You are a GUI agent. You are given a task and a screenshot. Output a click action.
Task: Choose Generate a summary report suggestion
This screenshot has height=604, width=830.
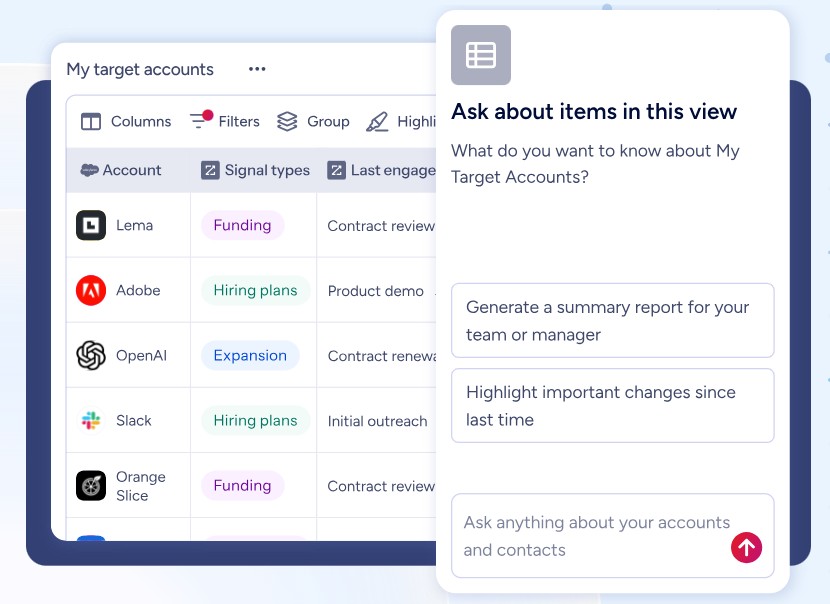click(612, 321)
